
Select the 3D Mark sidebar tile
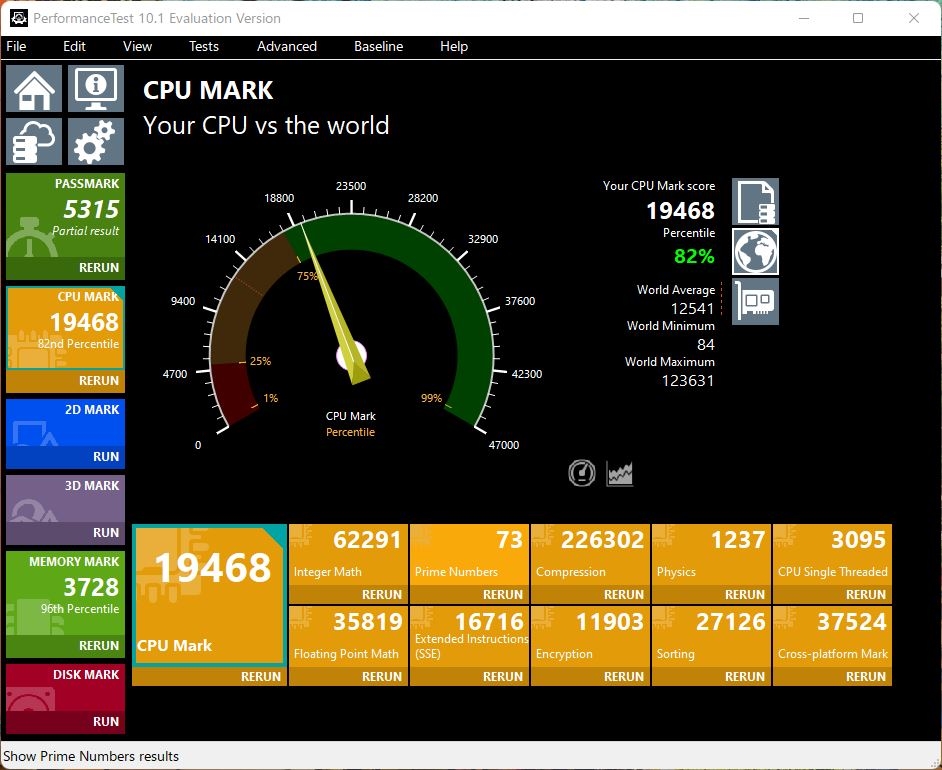(x=65, y=499)
